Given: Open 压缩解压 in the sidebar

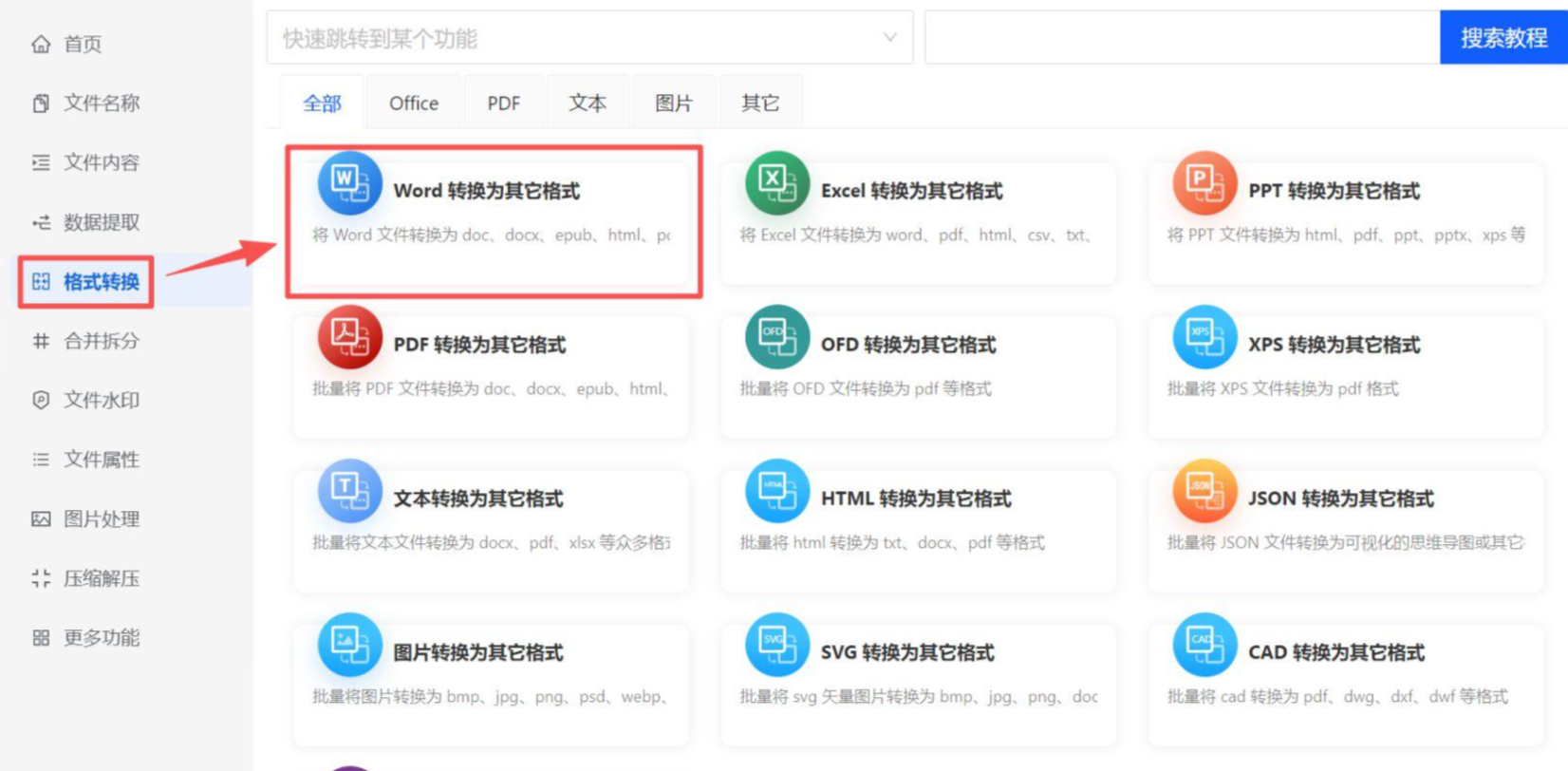Looking at the screenshot, I should (x=102, y=578).
